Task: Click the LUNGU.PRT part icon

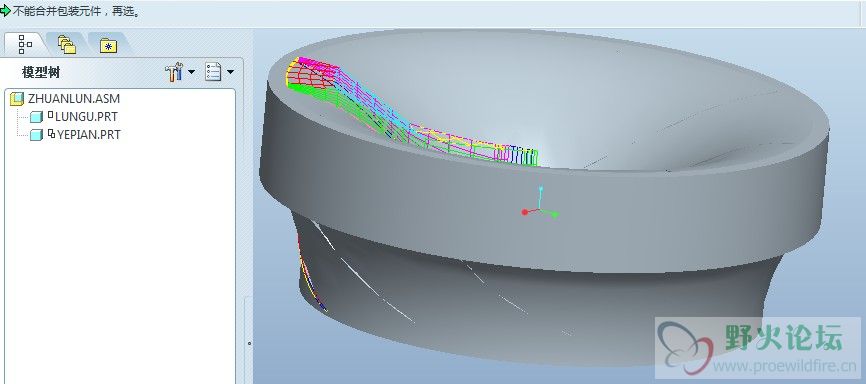Action: point(36,117)
